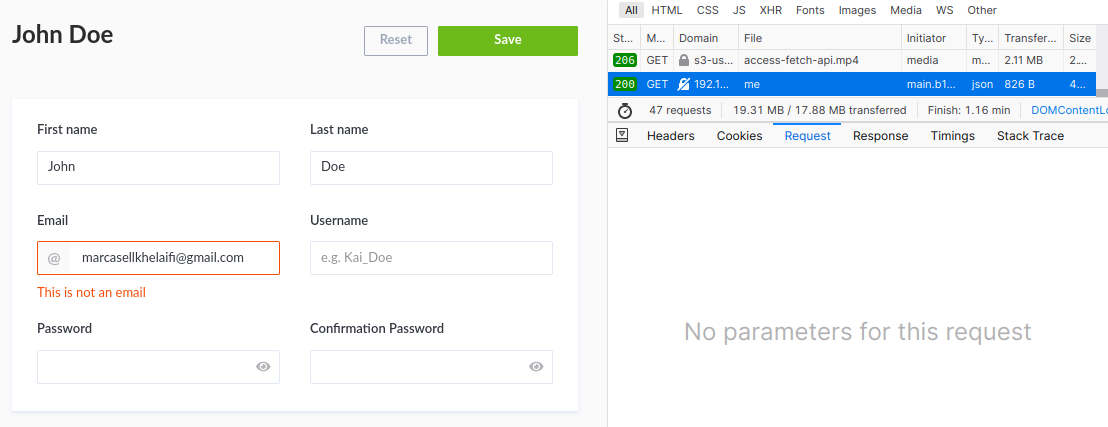The image size is (1108, 427).
Task: Click the 2.11 MB transferred cell
Action: (x=1024, y=61)
